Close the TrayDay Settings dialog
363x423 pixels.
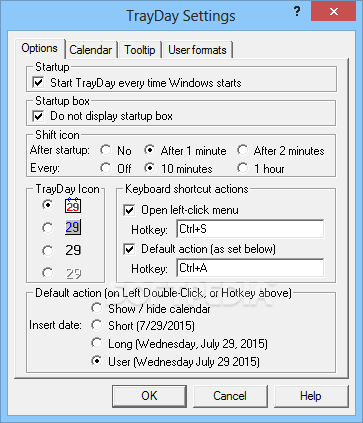(333, 11)
